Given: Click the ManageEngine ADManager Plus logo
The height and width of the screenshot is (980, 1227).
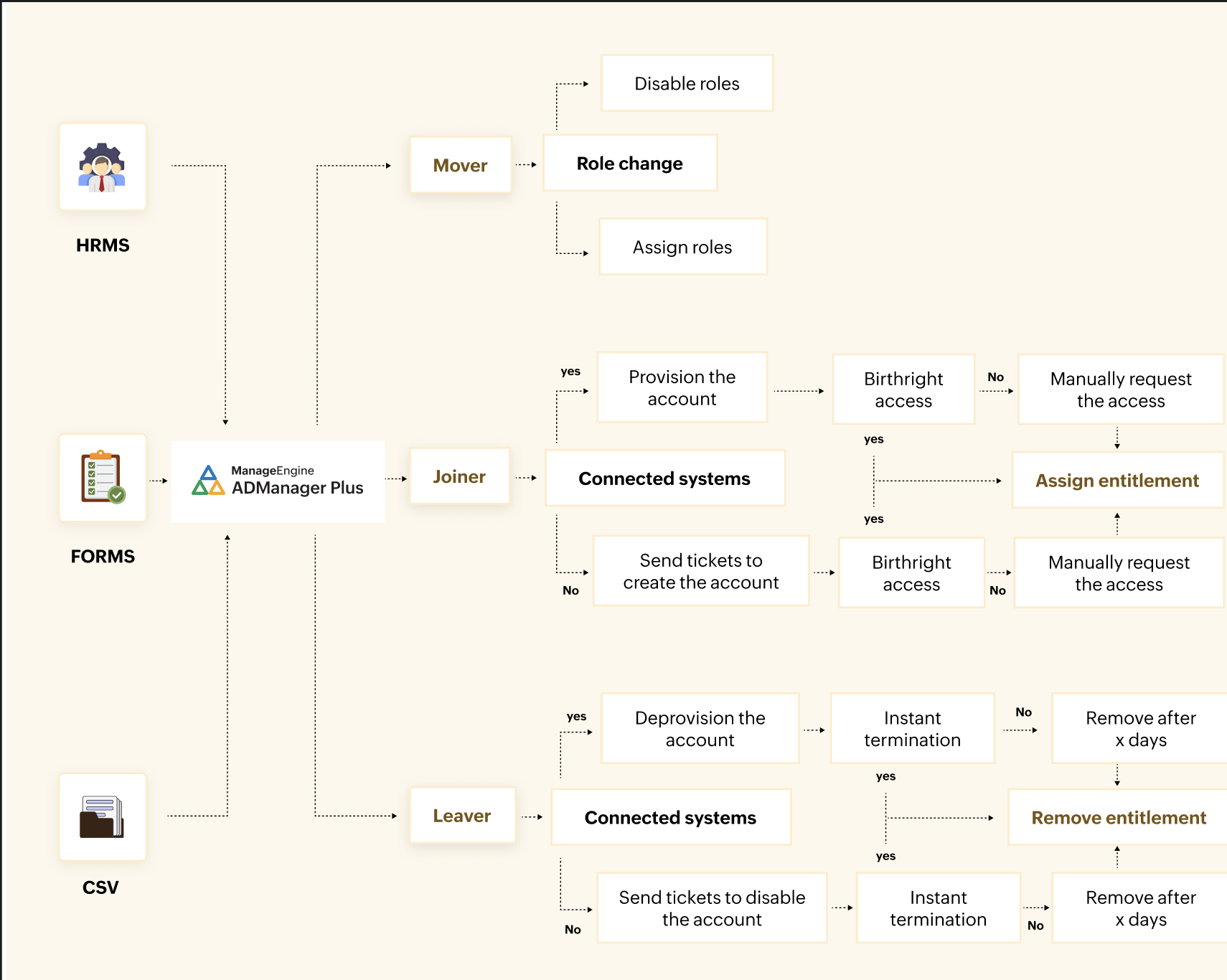Looking at the screenshot, I should (278, 481).
